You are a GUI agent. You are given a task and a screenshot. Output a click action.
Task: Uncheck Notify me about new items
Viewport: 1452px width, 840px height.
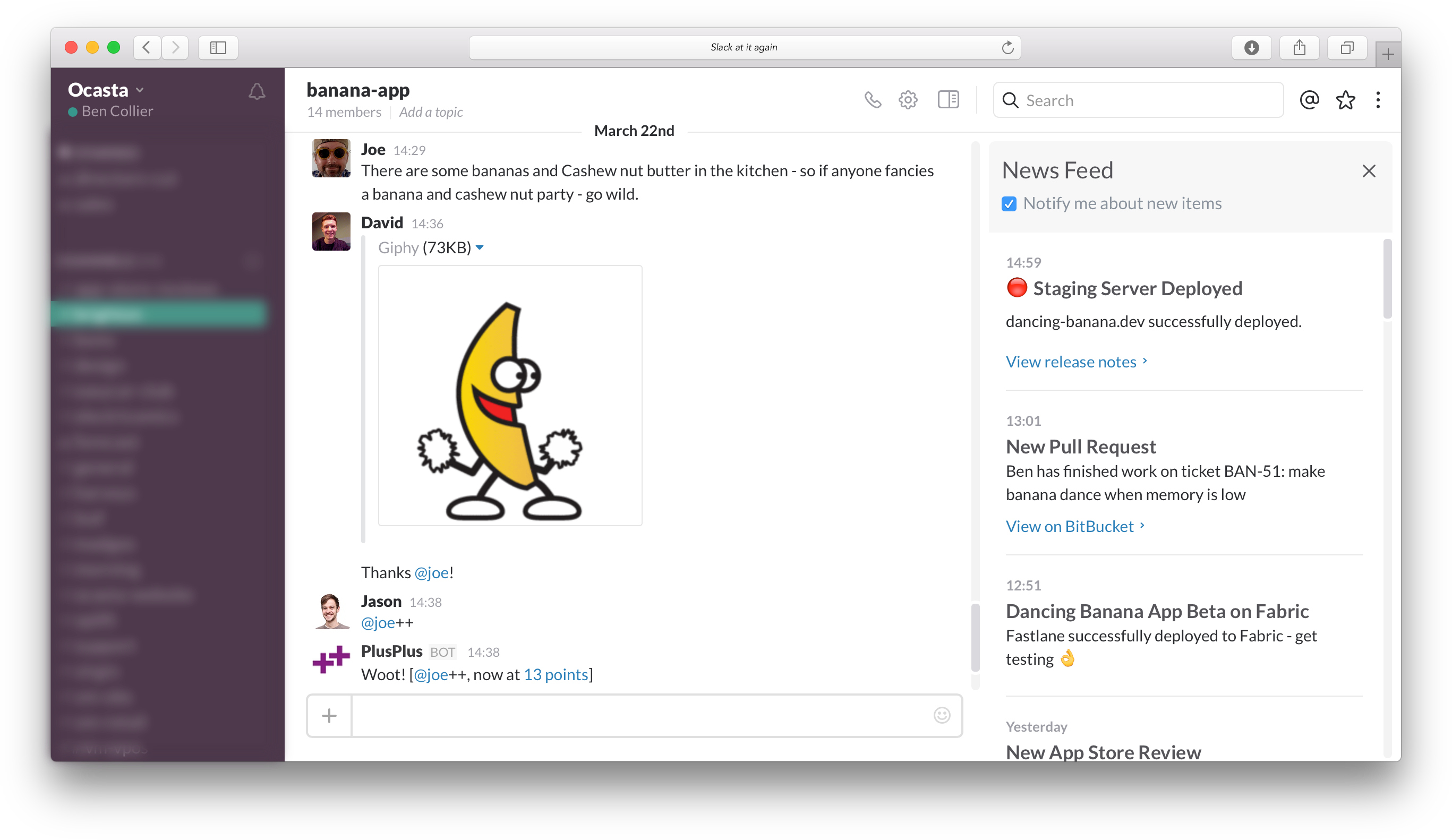[1009, 203]
